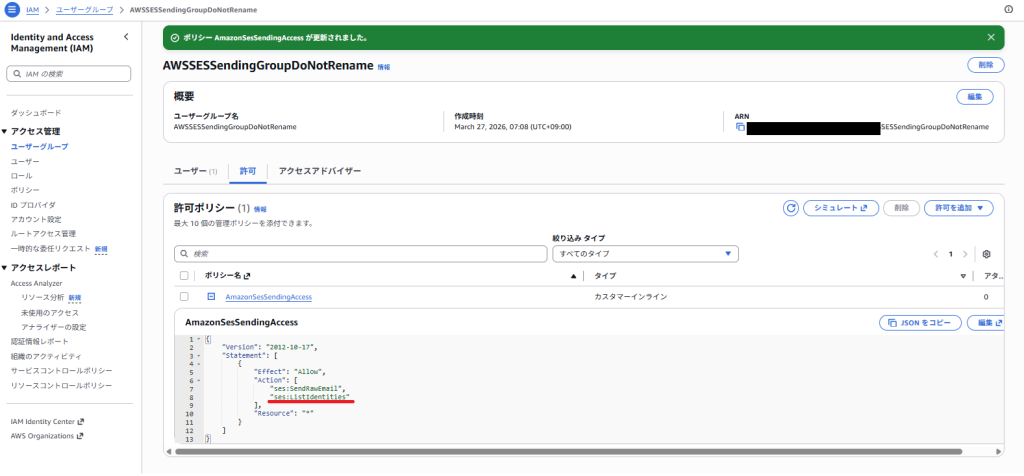Fold the JSON code at line 1
Viewport: 1024px width, 476px height.
click(x=199, y=339)
